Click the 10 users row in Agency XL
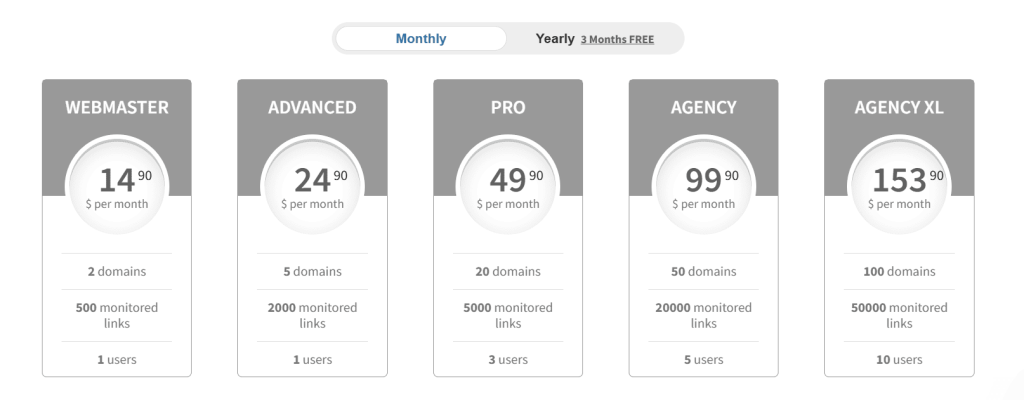This screenshot has width=1024, height=400. (x=899, y=359)
